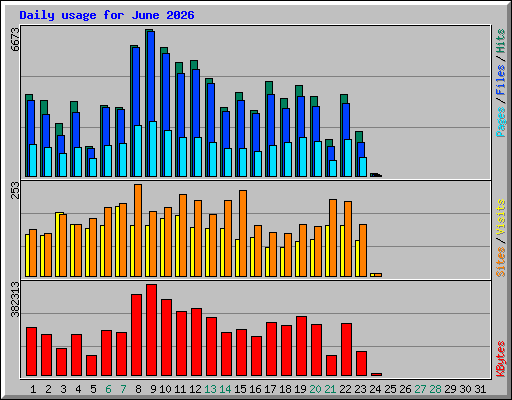The height and width of the screenshot is (400, 512).
Task: Click the blue Files bar for day 17
Action: [271, 120]
